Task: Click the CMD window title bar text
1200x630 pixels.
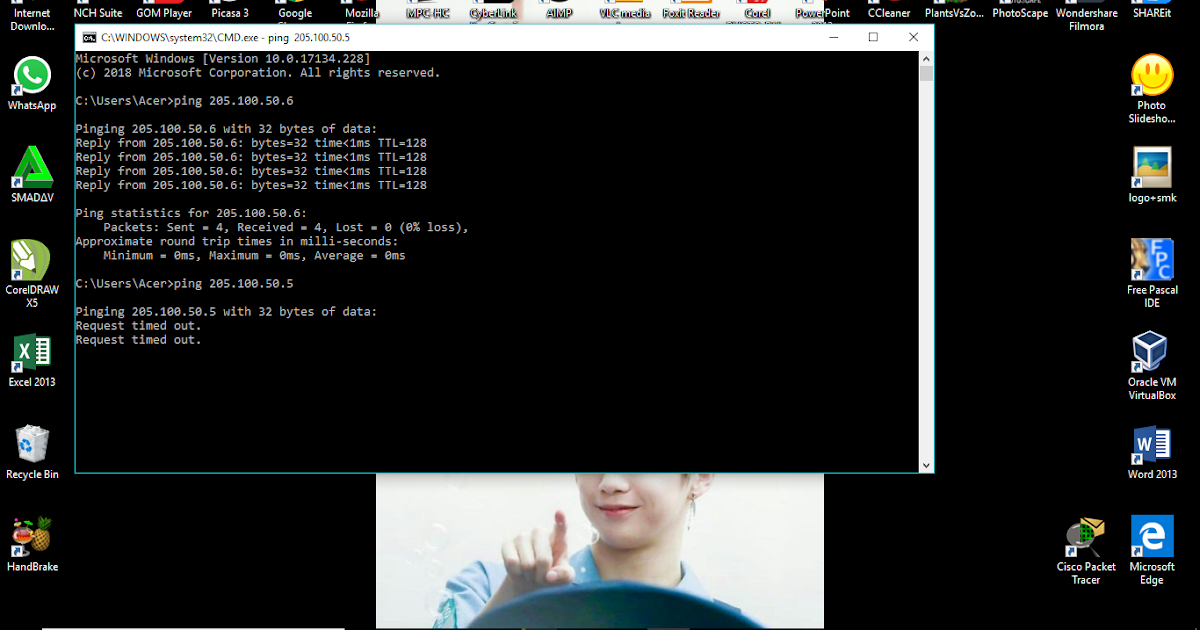Action: pyautogui.click(x=225, y=37)
